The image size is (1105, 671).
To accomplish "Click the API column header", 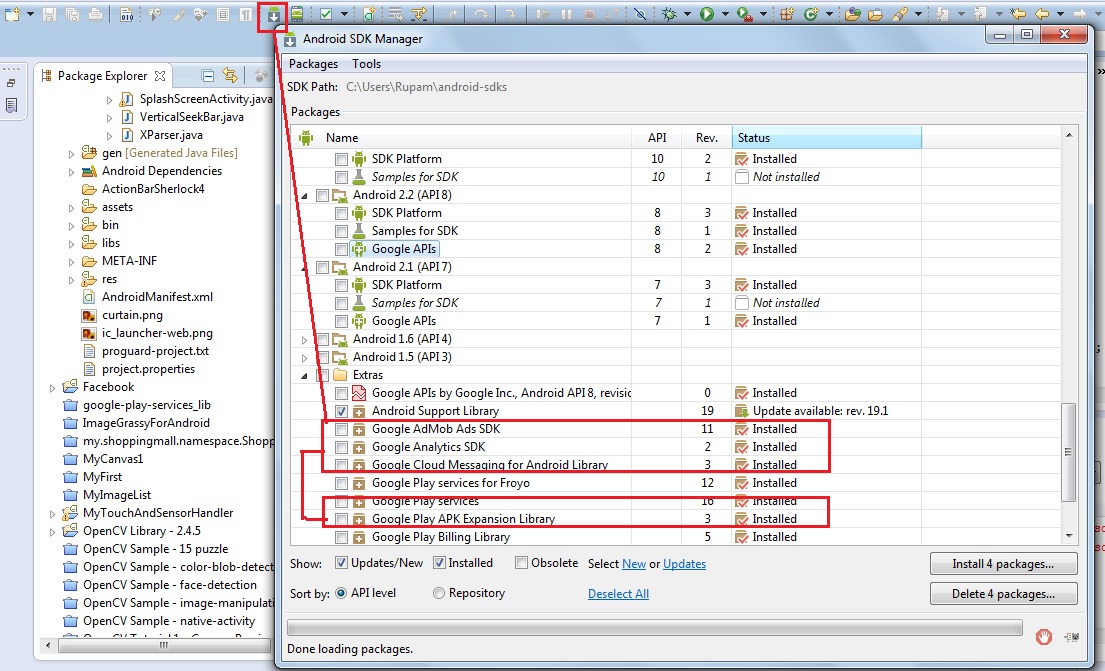I will [x=657, y=138].
